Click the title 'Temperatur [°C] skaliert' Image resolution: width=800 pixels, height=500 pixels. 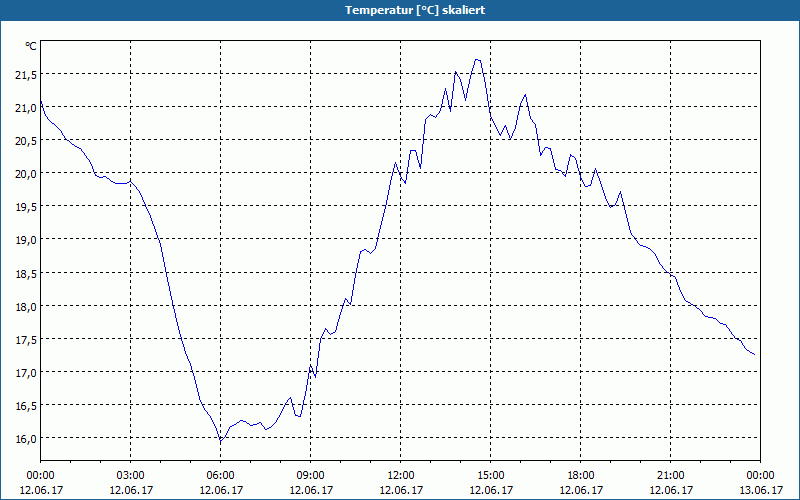point(415,10)
